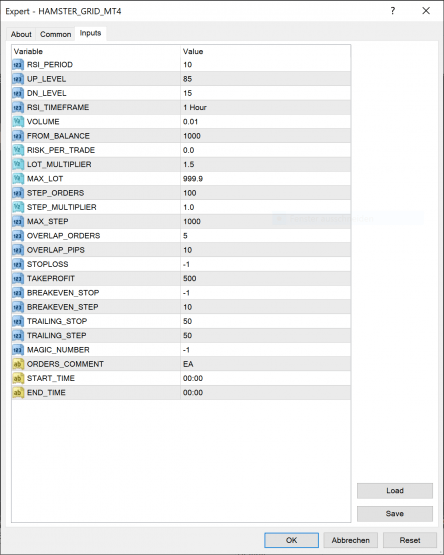The image size is (444, 555).
Task: Click the OK button
Action: [291, 540]
